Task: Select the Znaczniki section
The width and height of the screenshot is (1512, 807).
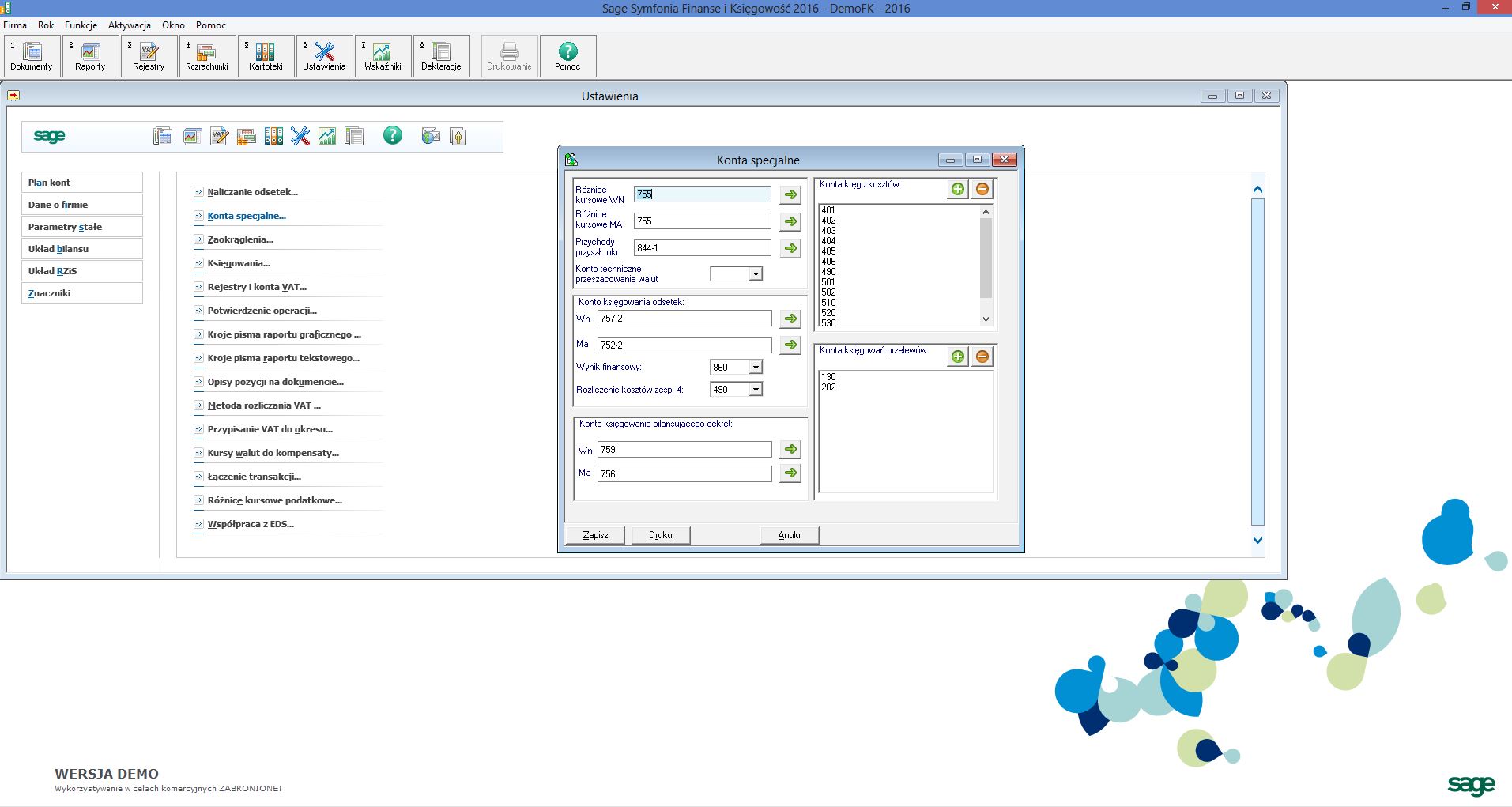Action: click(x=82, y=293)
